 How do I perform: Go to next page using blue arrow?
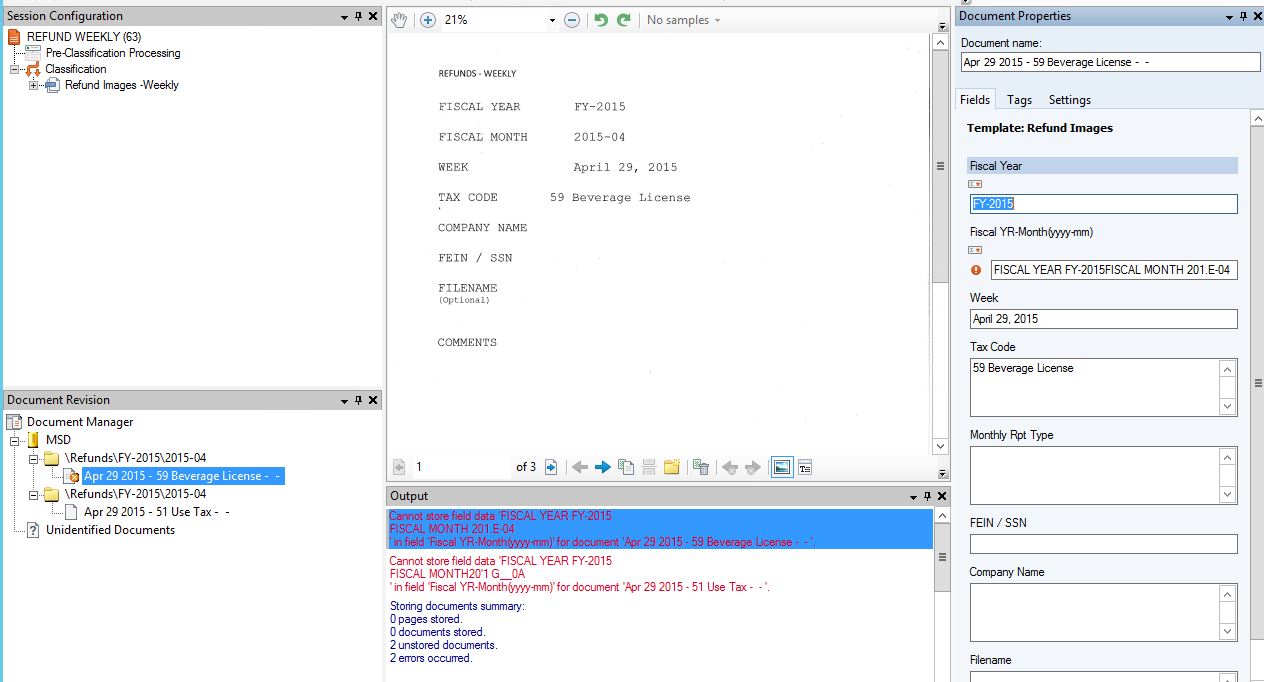tap(602, 467)
